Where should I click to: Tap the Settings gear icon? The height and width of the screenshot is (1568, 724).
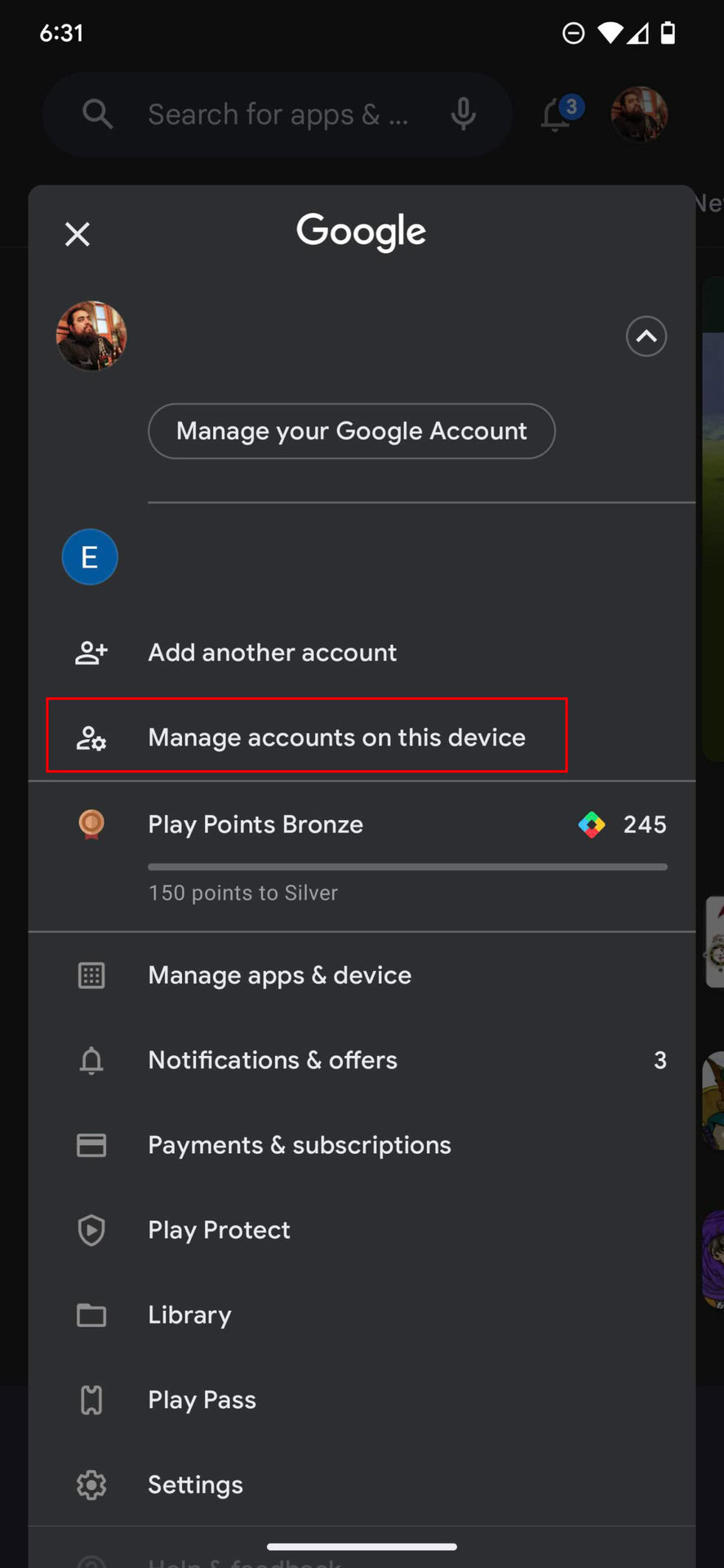point(91,1485)
